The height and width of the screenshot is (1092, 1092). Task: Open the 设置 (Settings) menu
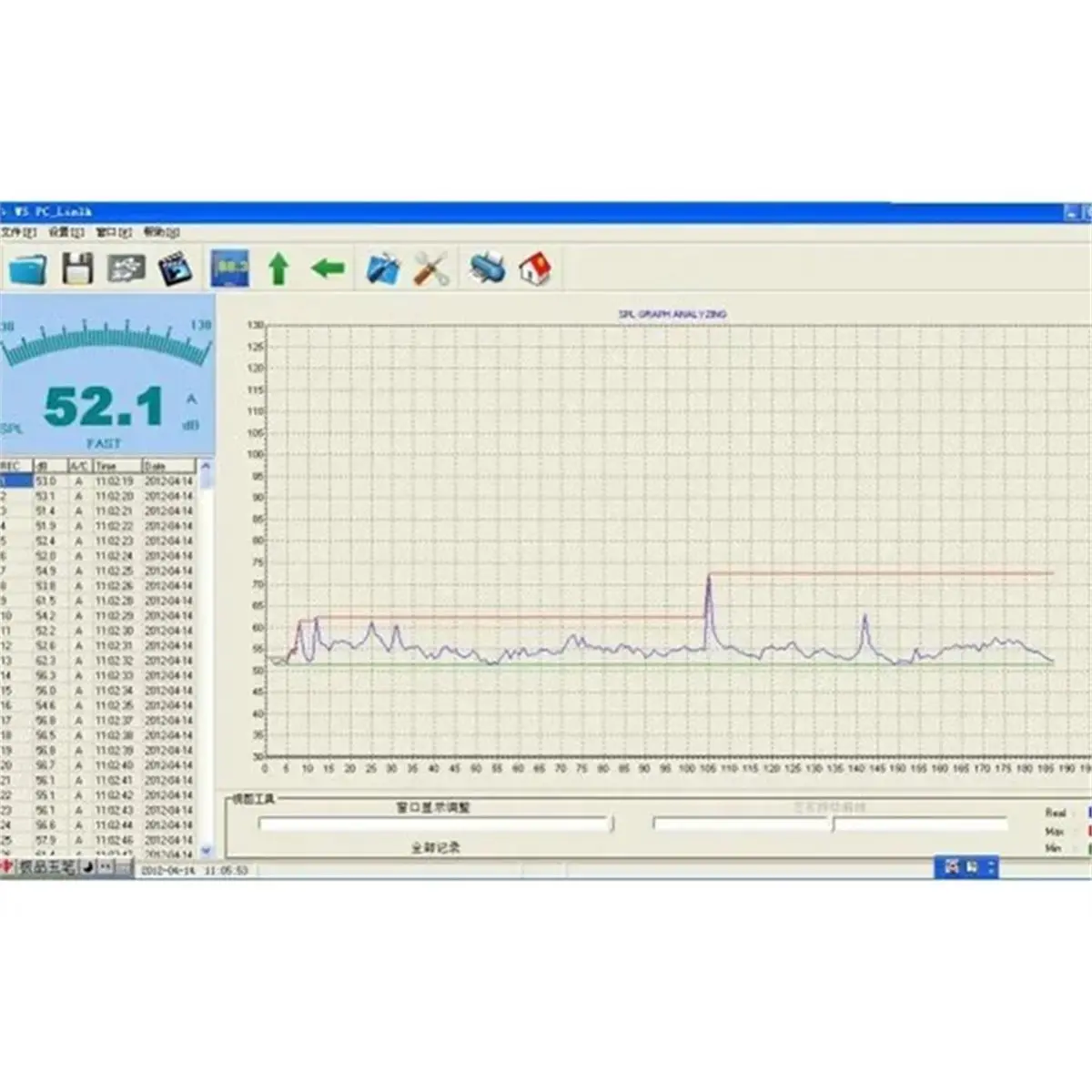click(x=66, y=233)
